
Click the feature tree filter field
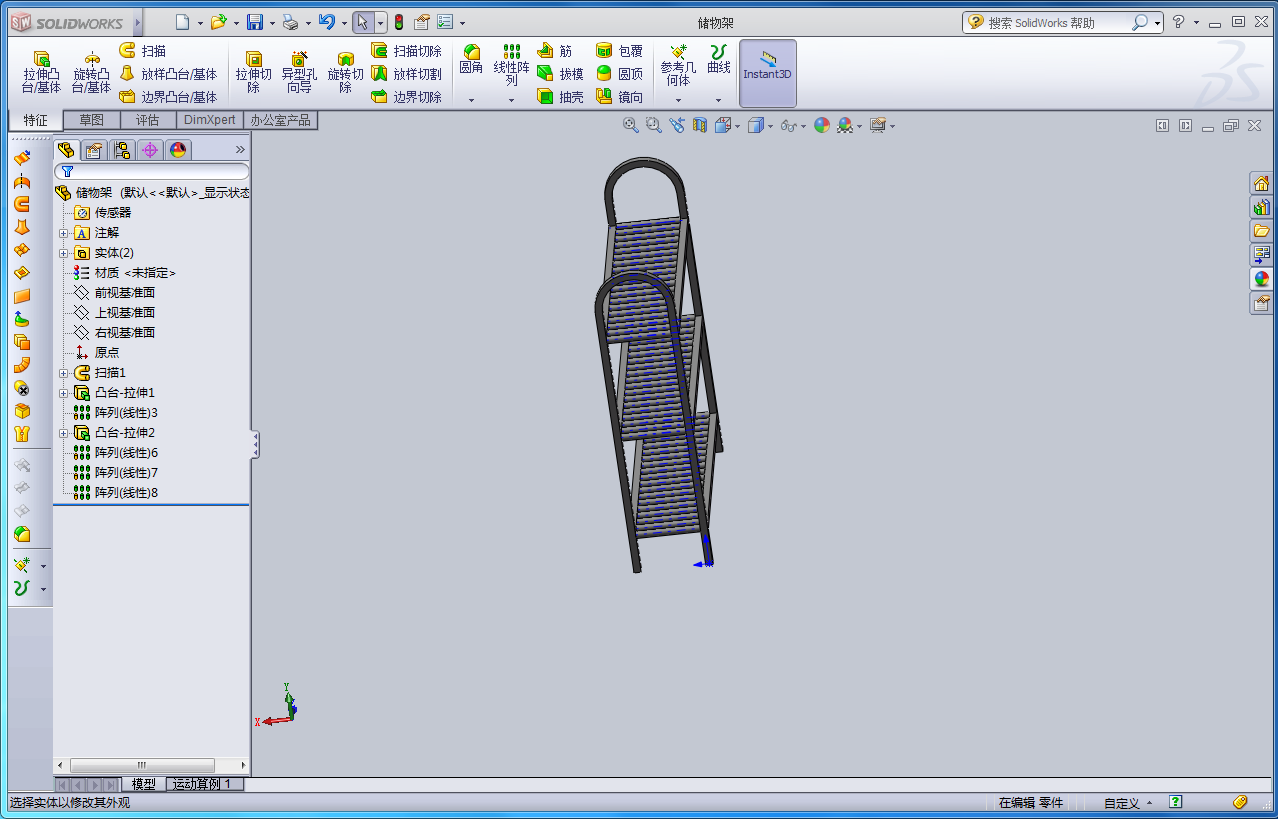coord(152,171)
